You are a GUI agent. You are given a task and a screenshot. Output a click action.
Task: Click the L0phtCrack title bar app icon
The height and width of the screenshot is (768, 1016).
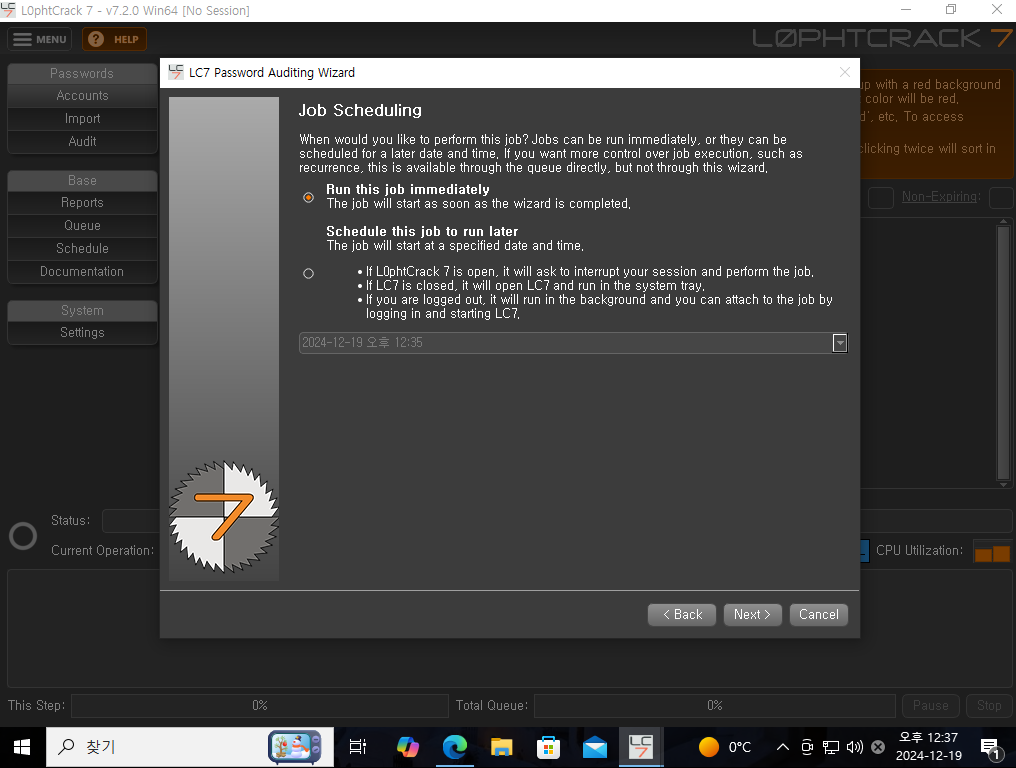tap(8, 10)
